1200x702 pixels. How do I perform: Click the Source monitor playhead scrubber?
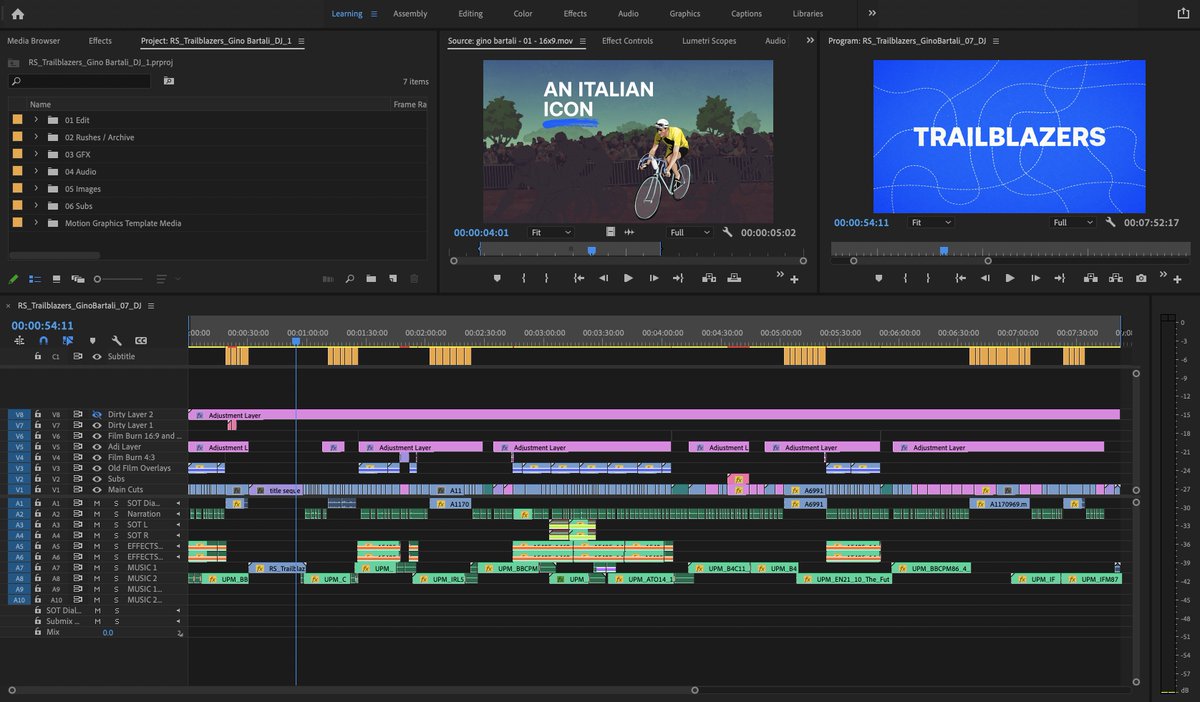click(591, 251)
